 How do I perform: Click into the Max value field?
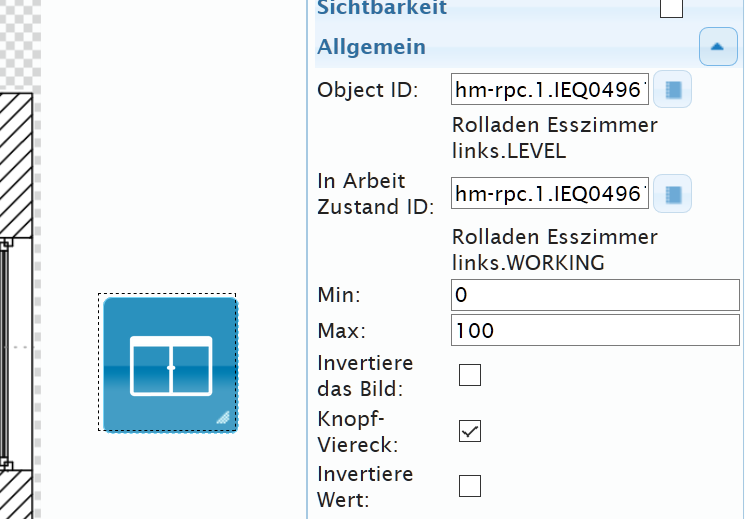click(595, 330)
